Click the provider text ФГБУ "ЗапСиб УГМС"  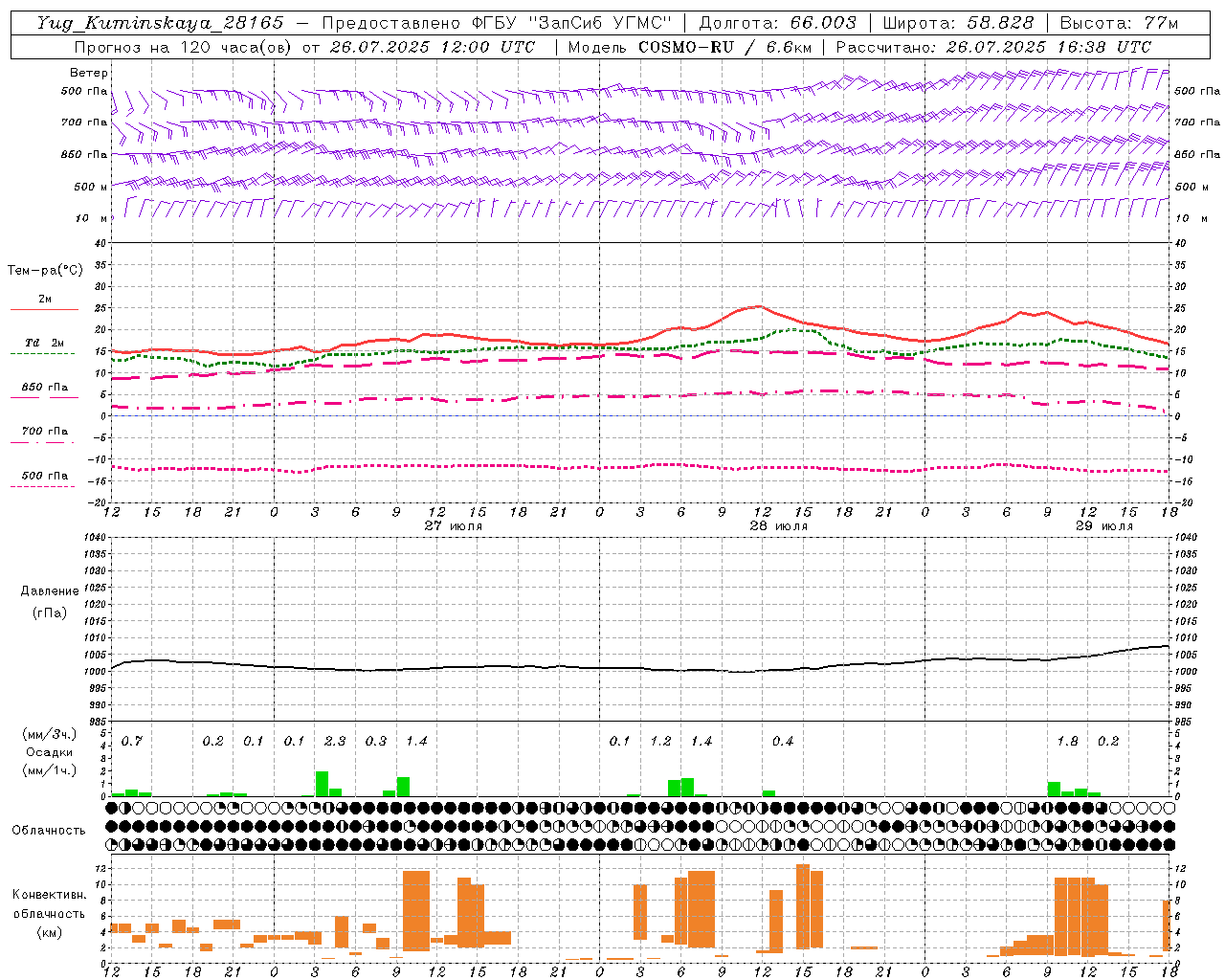(572, 23)
